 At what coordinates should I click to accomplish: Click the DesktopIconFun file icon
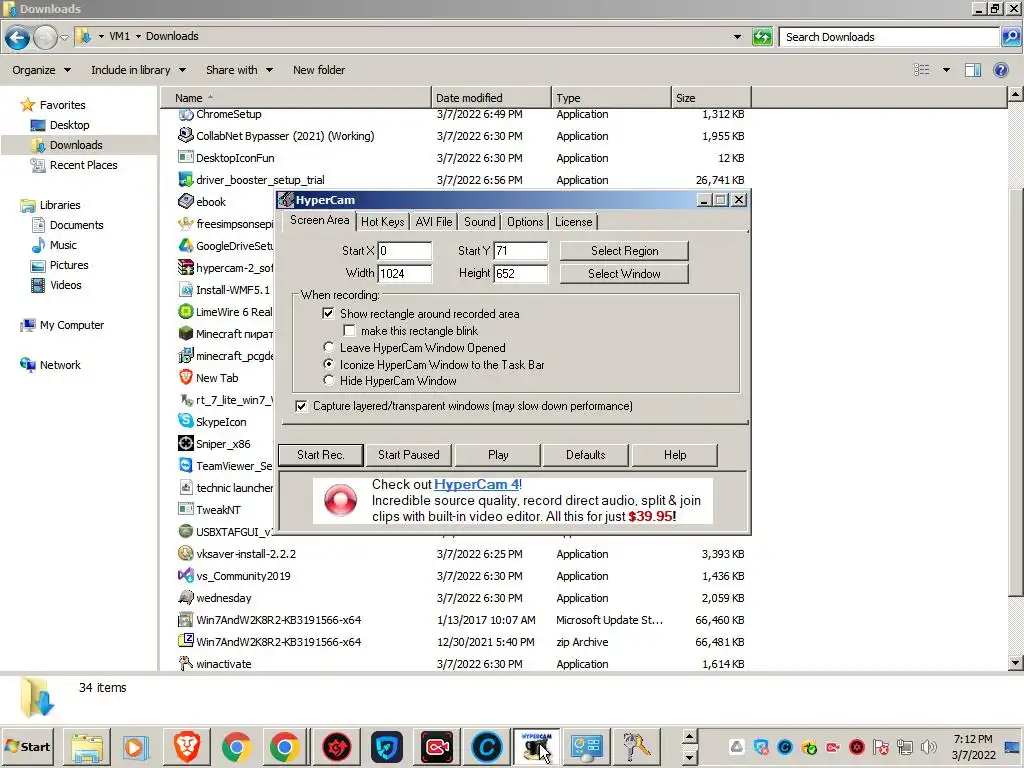[x=185, y=158]
